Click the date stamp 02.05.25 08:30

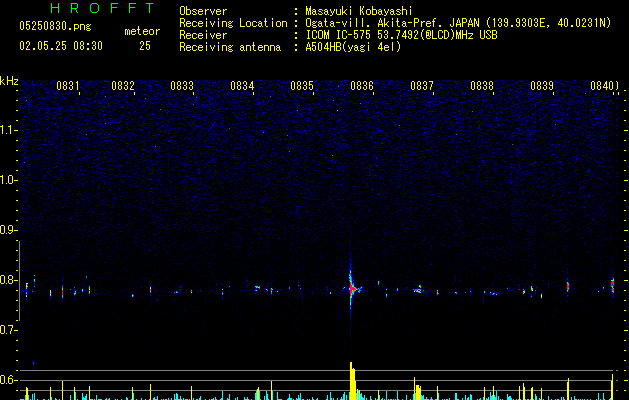click(61, 46)
